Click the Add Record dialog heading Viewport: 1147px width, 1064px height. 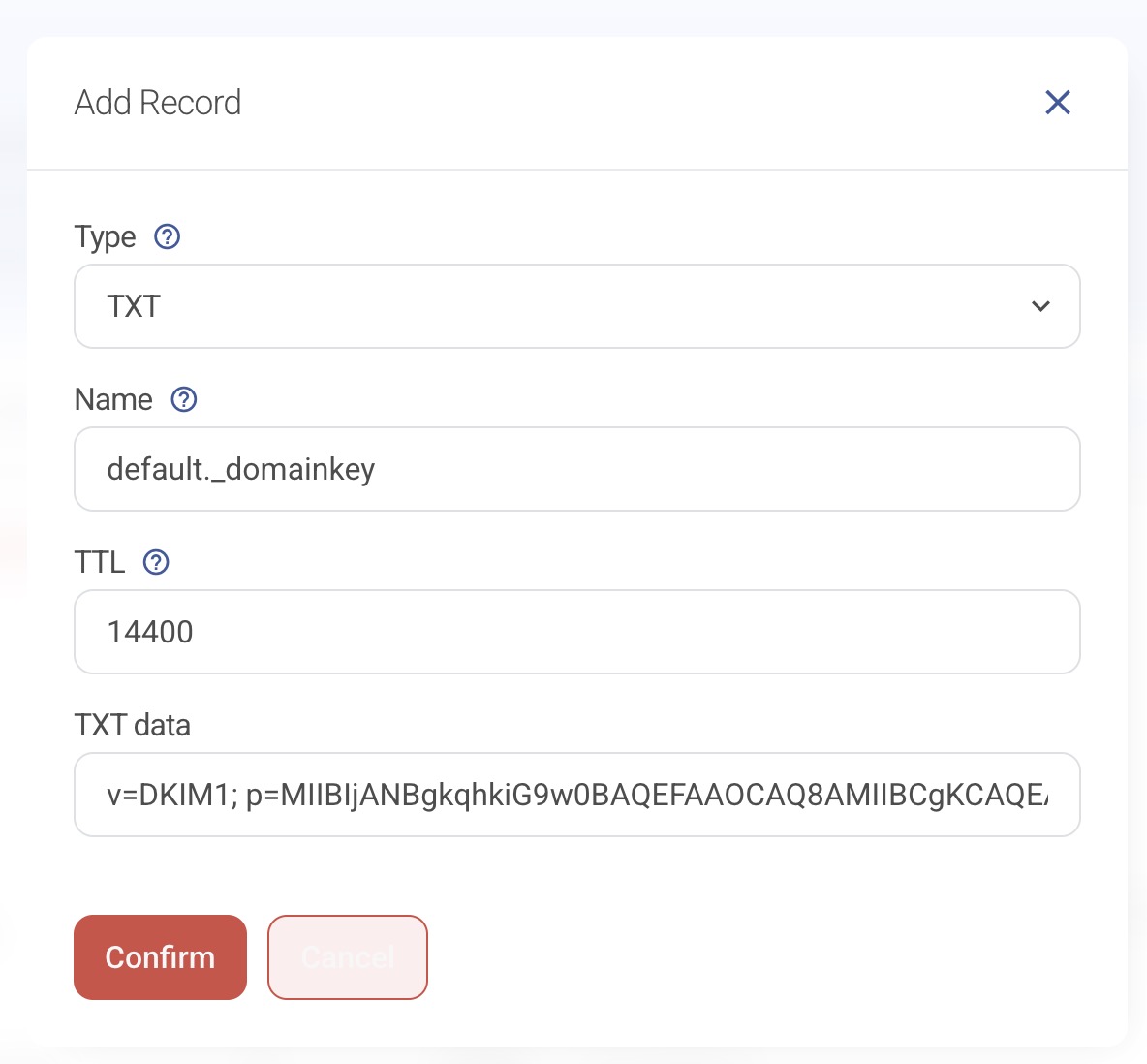(x=158, y=103)
